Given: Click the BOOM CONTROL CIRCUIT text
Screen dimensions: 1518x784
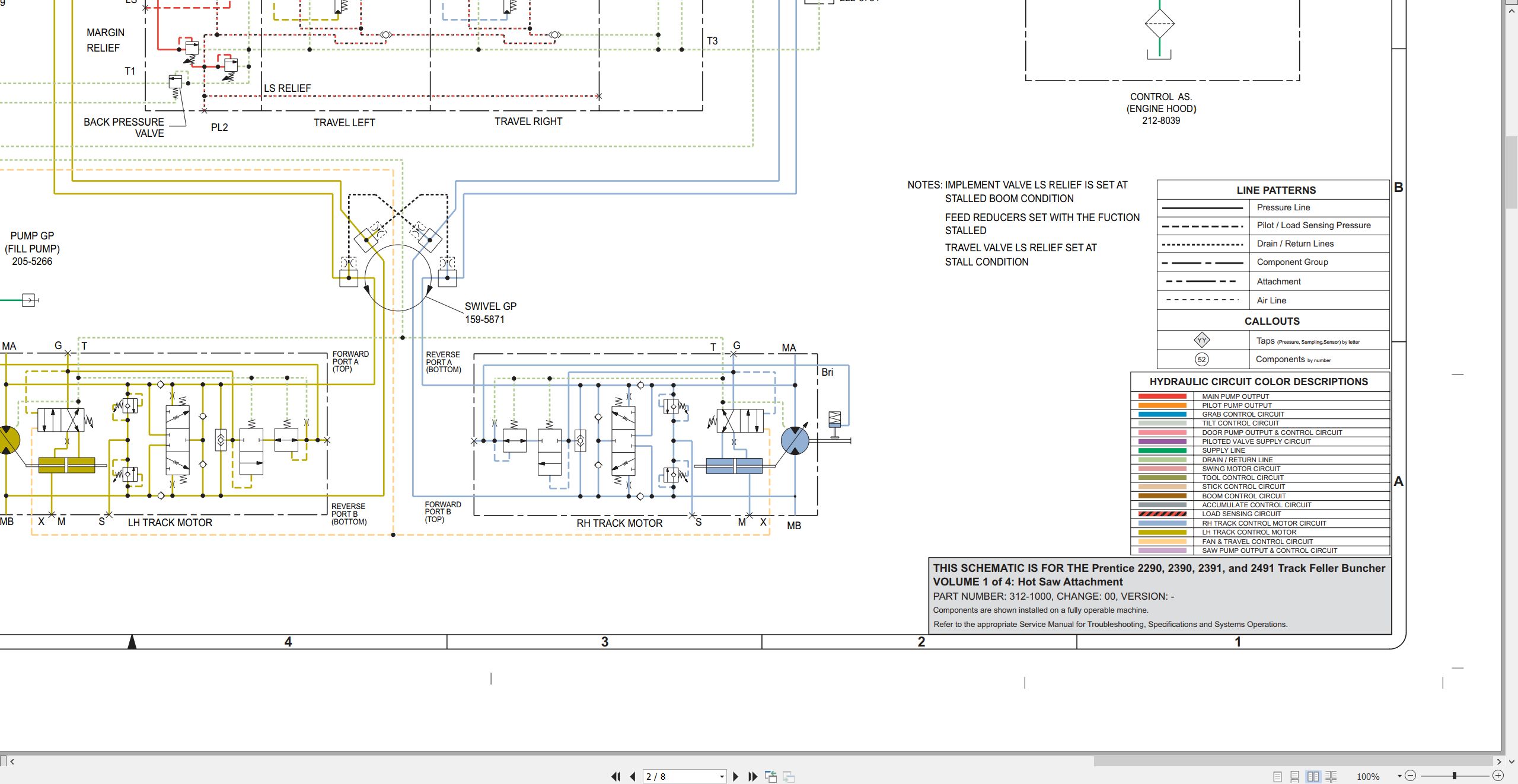Looking at the screenshot, I should point(1243,496).
